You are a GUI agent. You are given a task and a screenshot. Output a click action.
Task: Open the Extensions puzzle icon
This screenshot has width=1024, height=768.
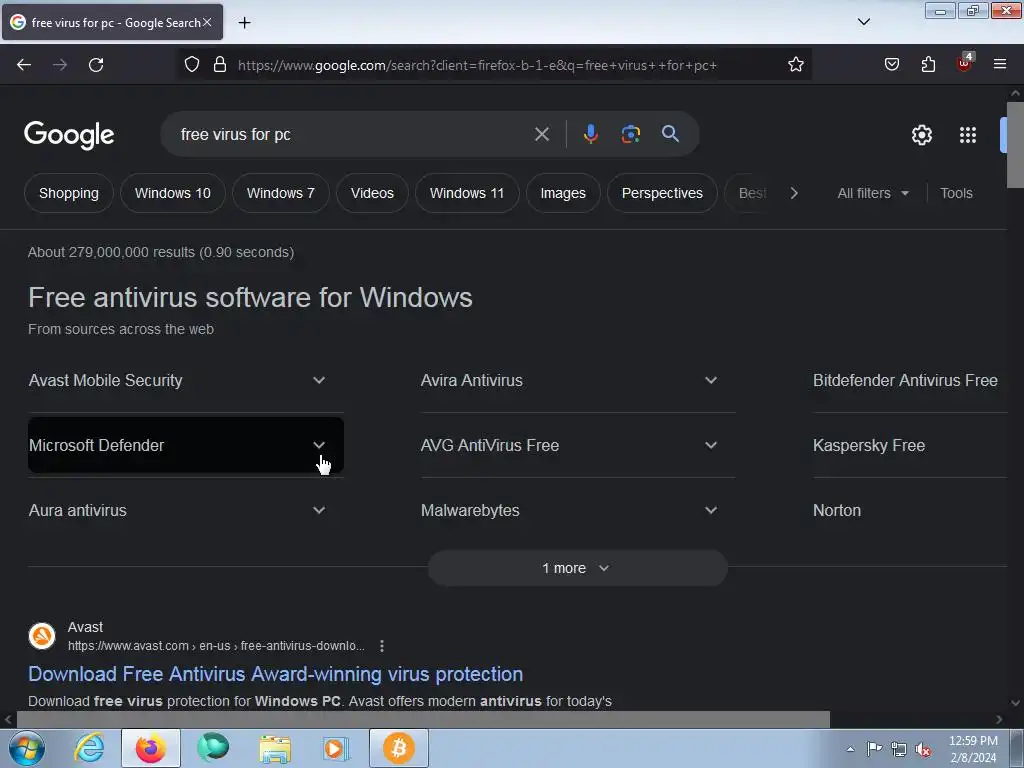coord(928,64)
